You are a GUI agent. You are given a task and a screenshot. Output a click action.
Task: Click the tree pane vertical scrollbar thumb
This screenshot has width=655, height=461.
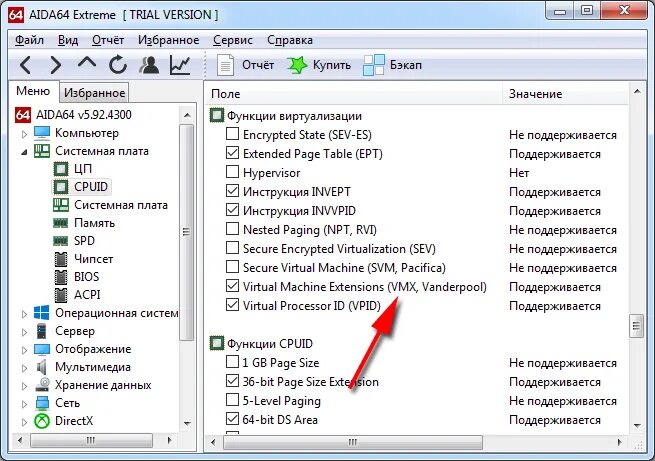(x=186, y=232)
